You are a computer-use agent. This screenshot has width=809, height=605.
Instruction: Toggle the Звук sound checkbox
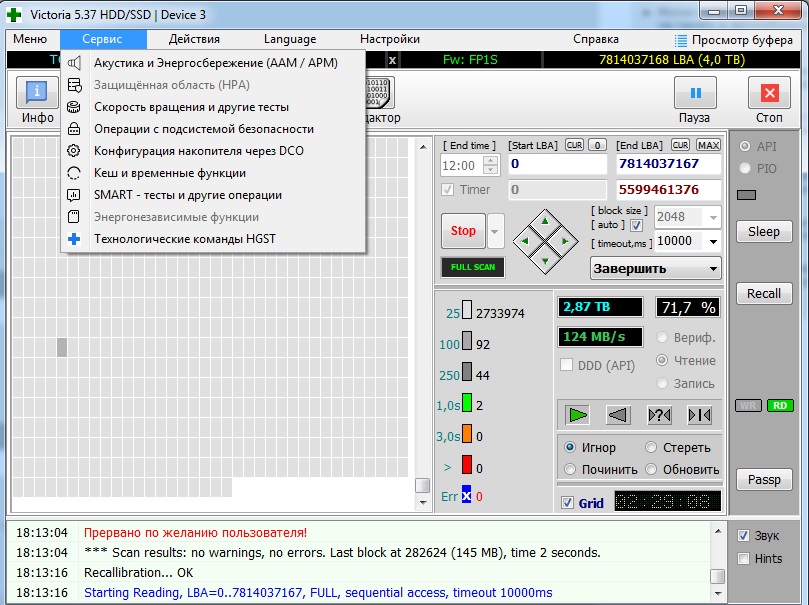(x=743, y=535)
